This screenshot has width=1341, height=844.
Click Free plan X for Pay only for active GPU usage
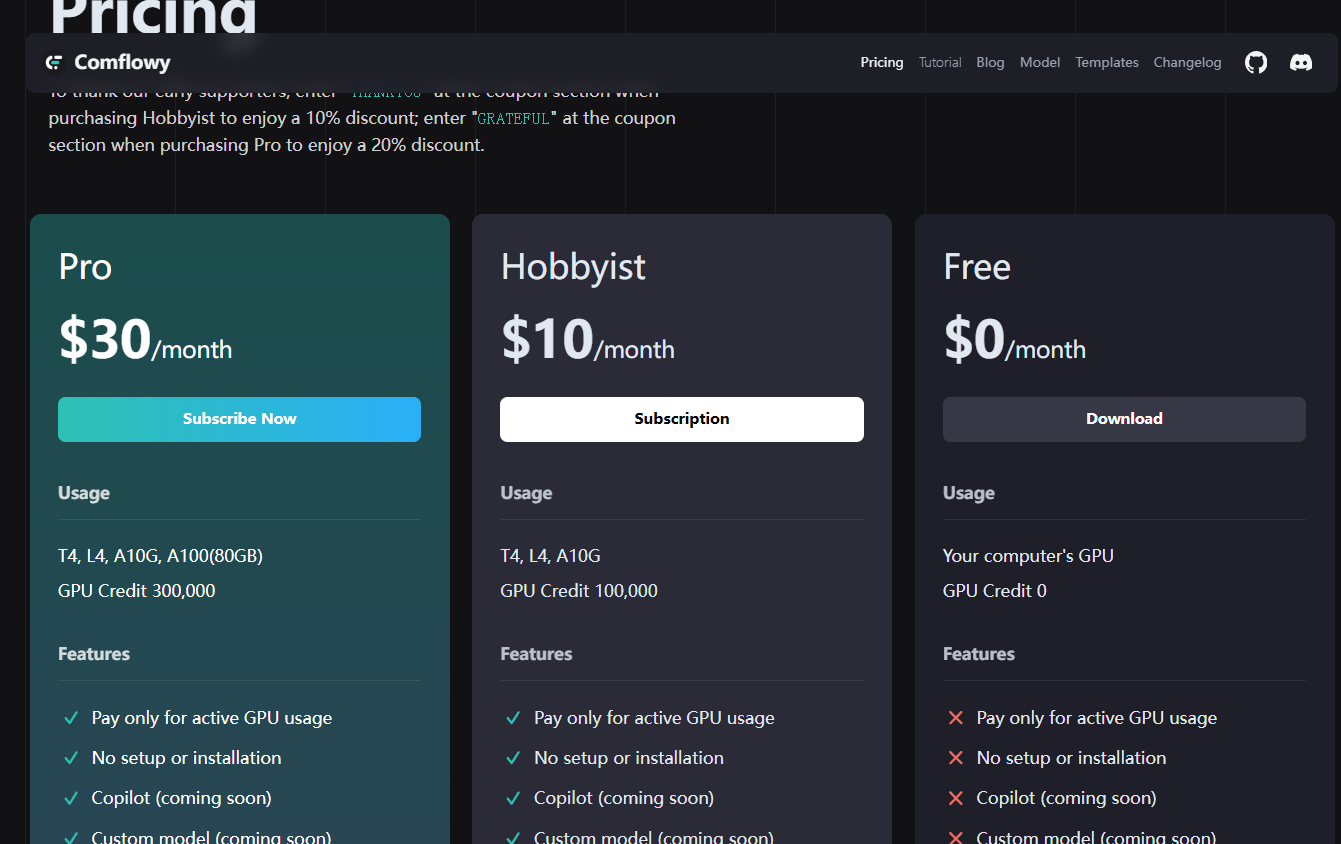956,718
